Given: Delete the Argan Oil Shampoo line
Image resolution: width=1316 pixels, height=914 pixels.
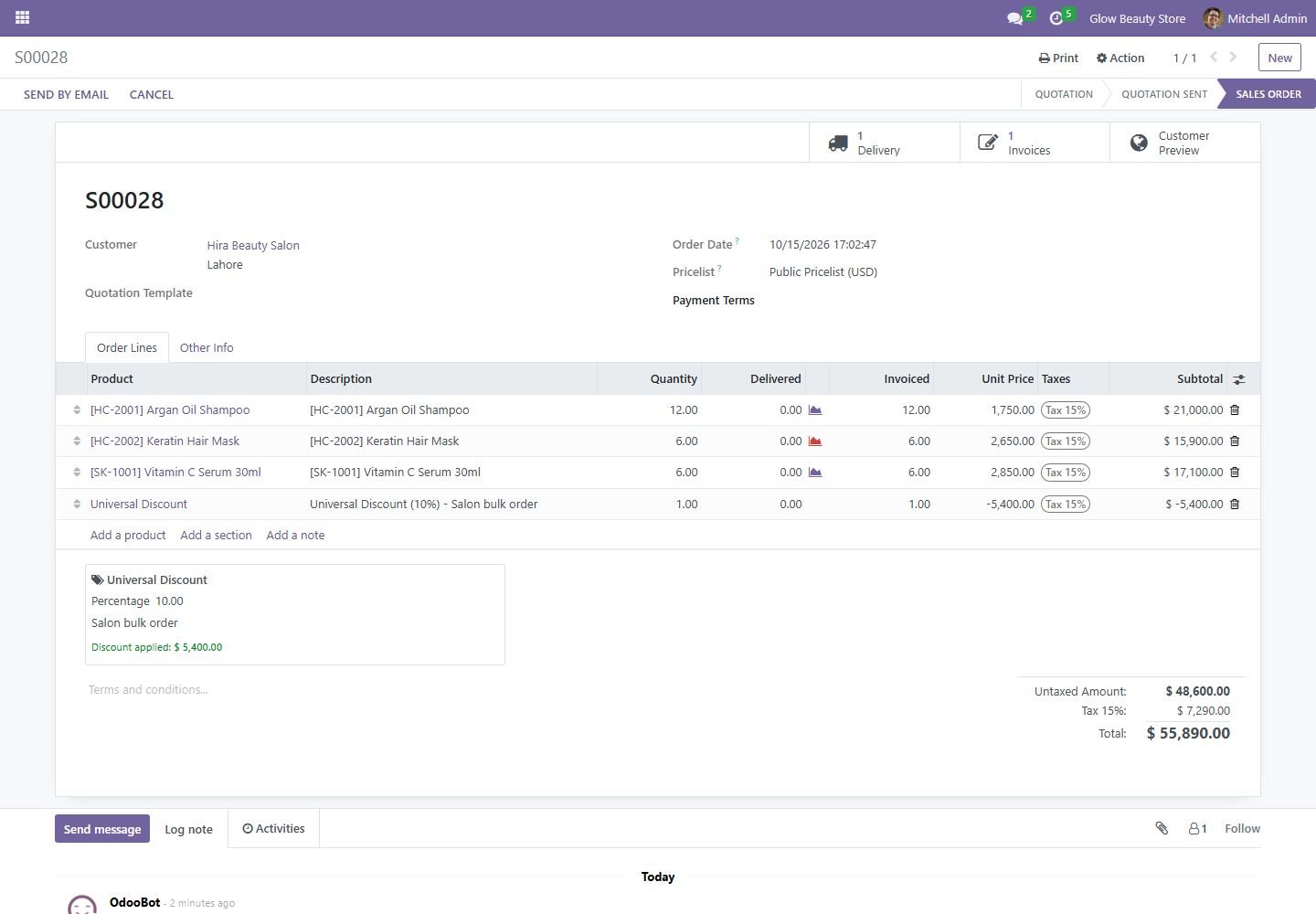Looking at the screenshot, I should 1235,410.
